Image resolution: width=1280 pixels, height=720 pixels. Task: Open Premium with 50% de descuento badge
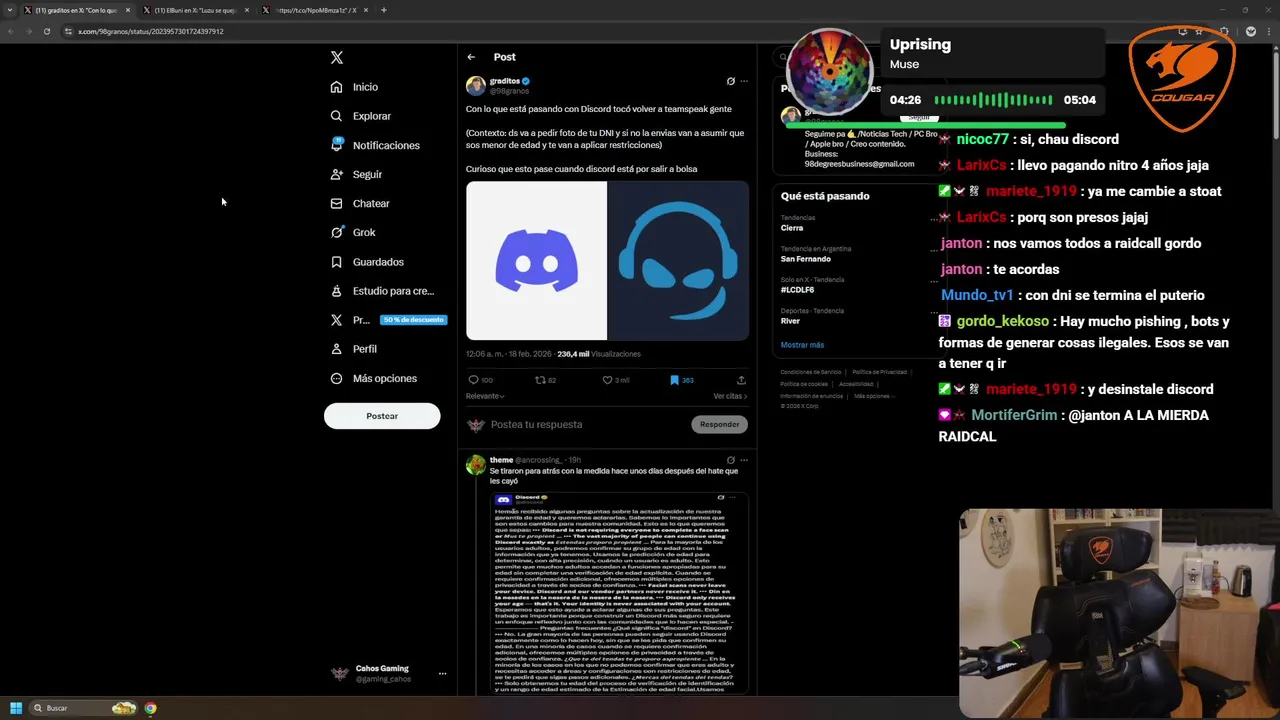pyautogui.click(x=388, y=320)
